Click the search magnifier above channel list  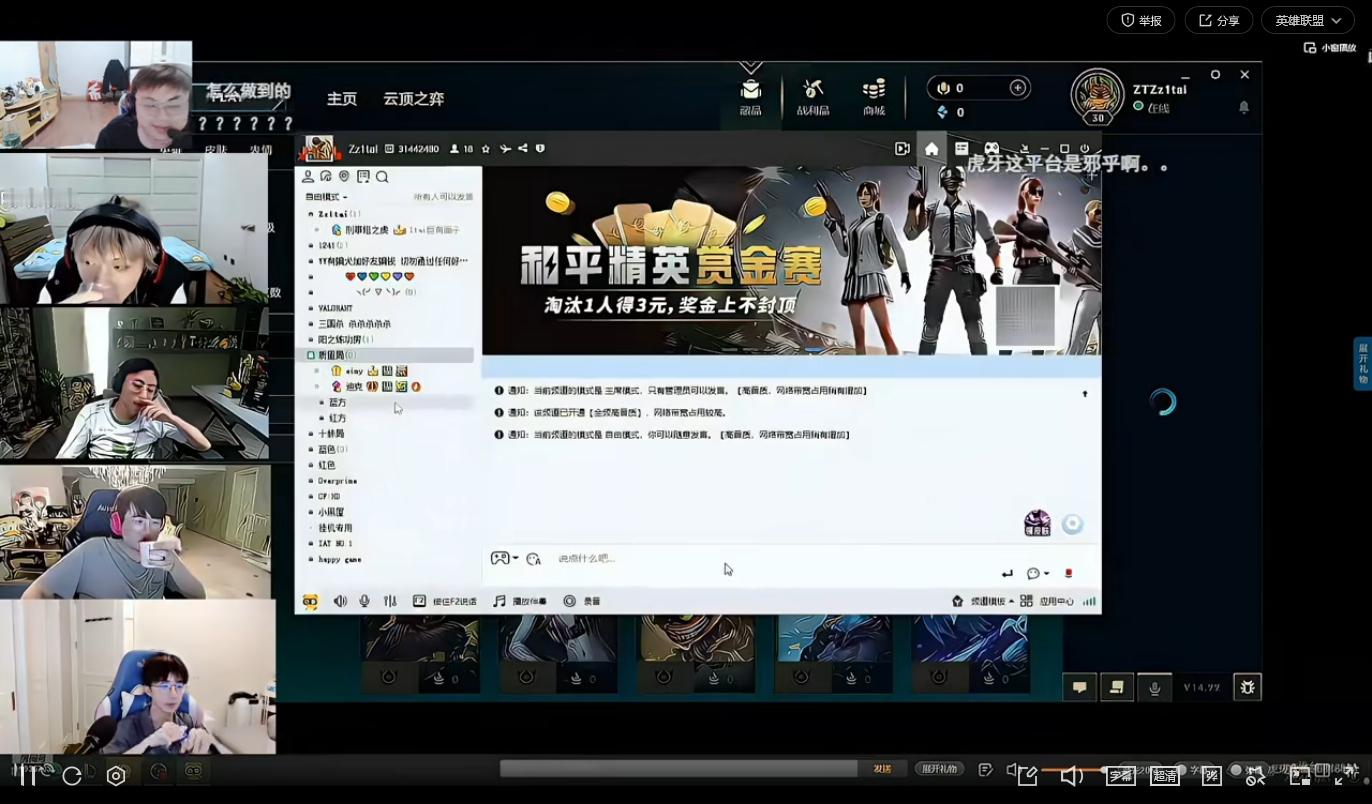[x=382, y=177]
